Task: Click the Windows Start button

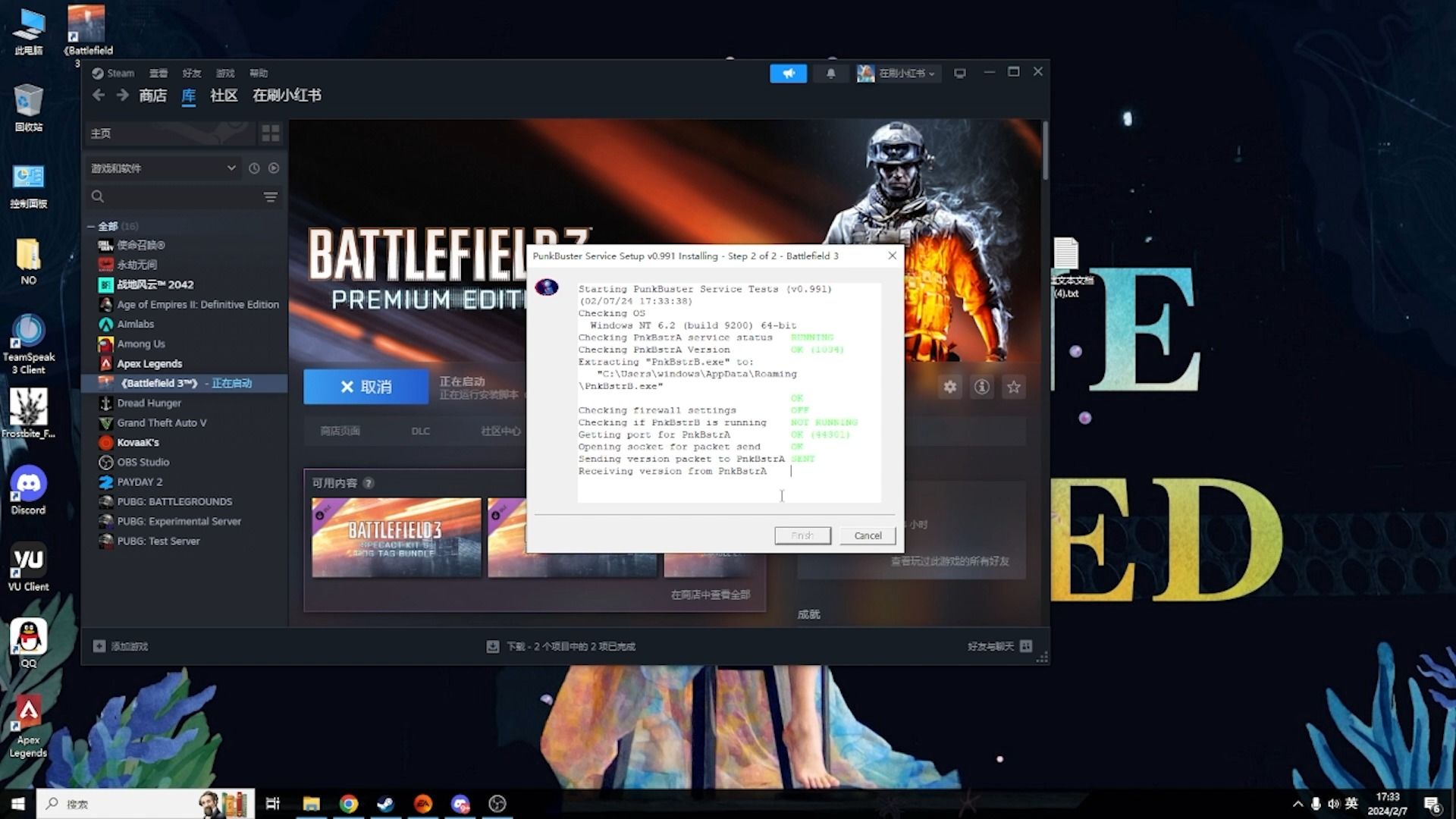Action: point(17,804)
